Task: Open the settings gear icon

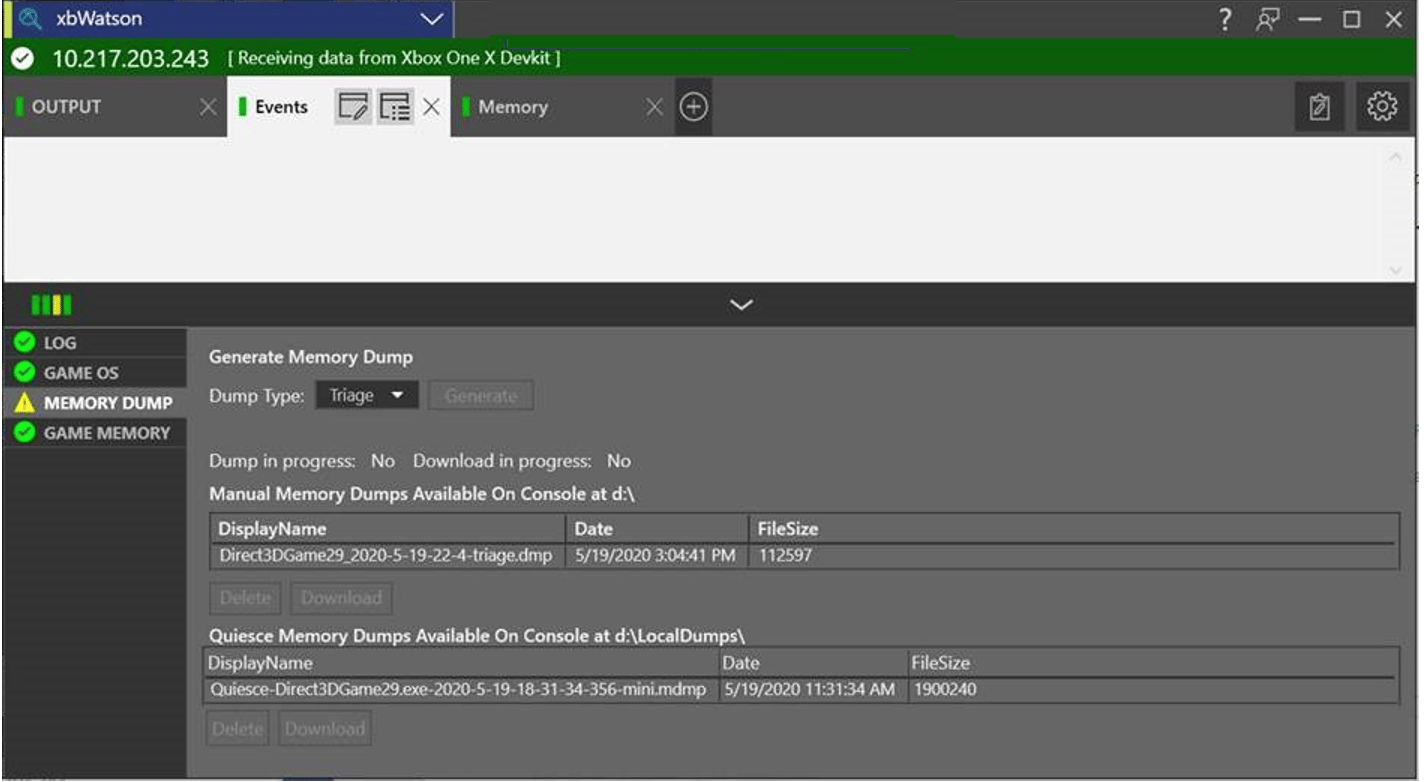Action: (x=1381, y=106)
